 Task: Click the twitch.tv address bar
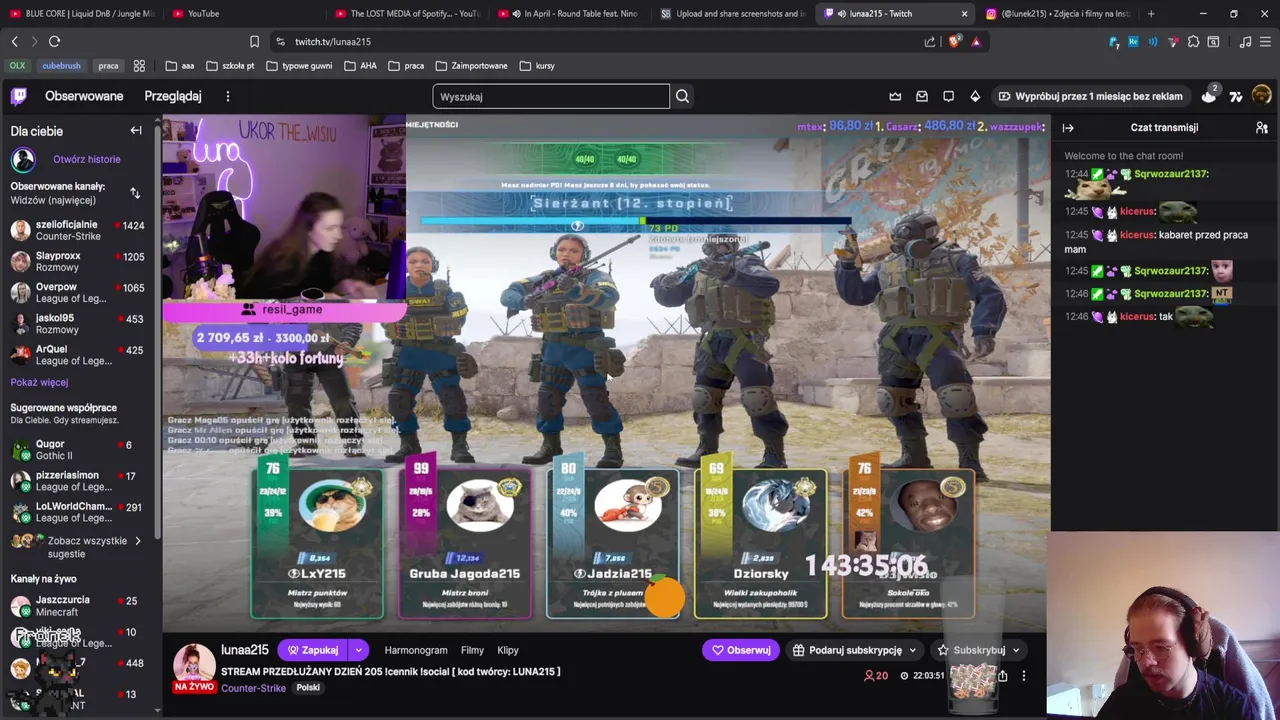[x=600, y=41]
